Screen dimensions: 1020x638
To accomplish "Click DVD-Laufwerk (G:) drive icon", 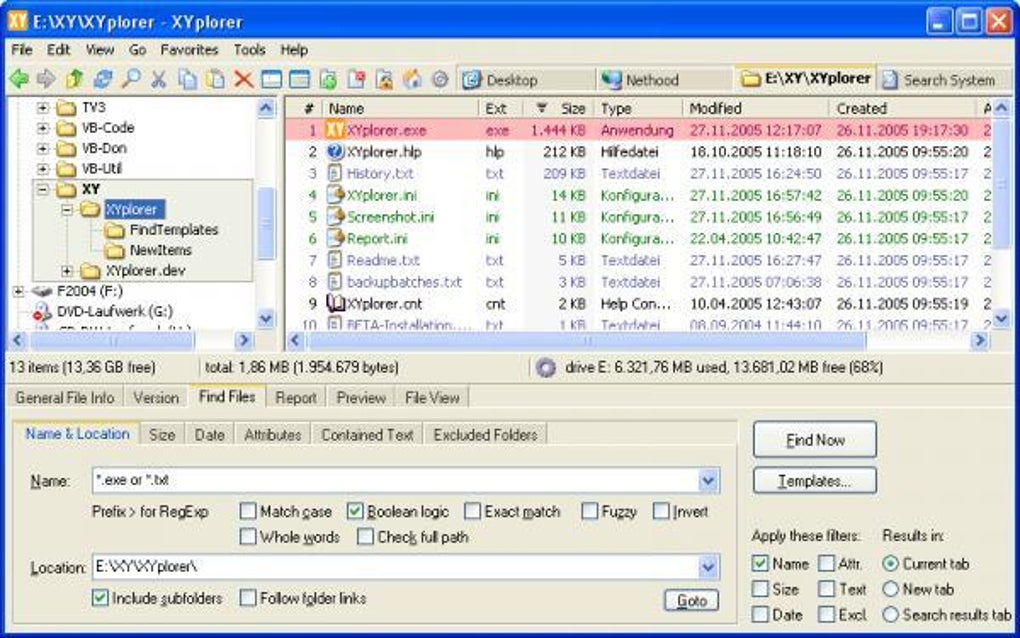I will (42, 312).
